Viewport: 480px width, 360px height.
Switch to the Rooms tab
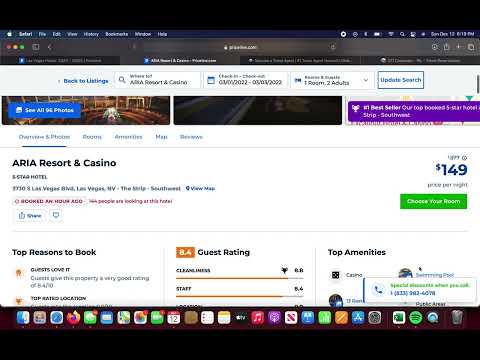tap(92, 137)
